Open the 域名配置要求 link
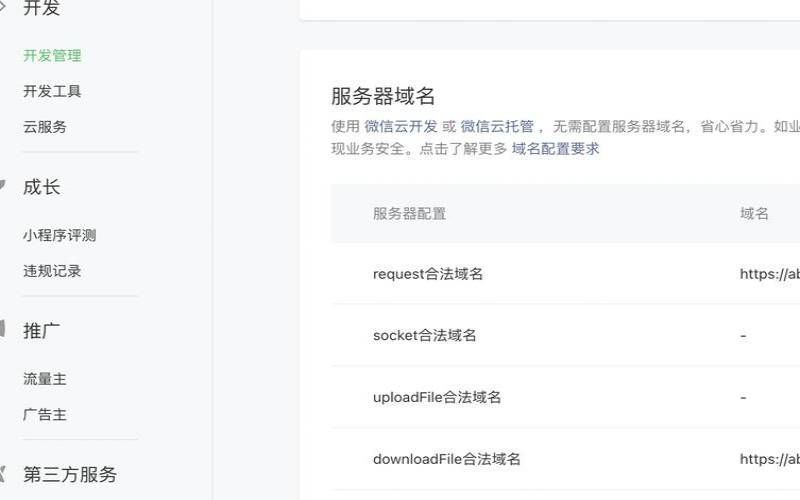800x500 pixels. tap(556, 149)
